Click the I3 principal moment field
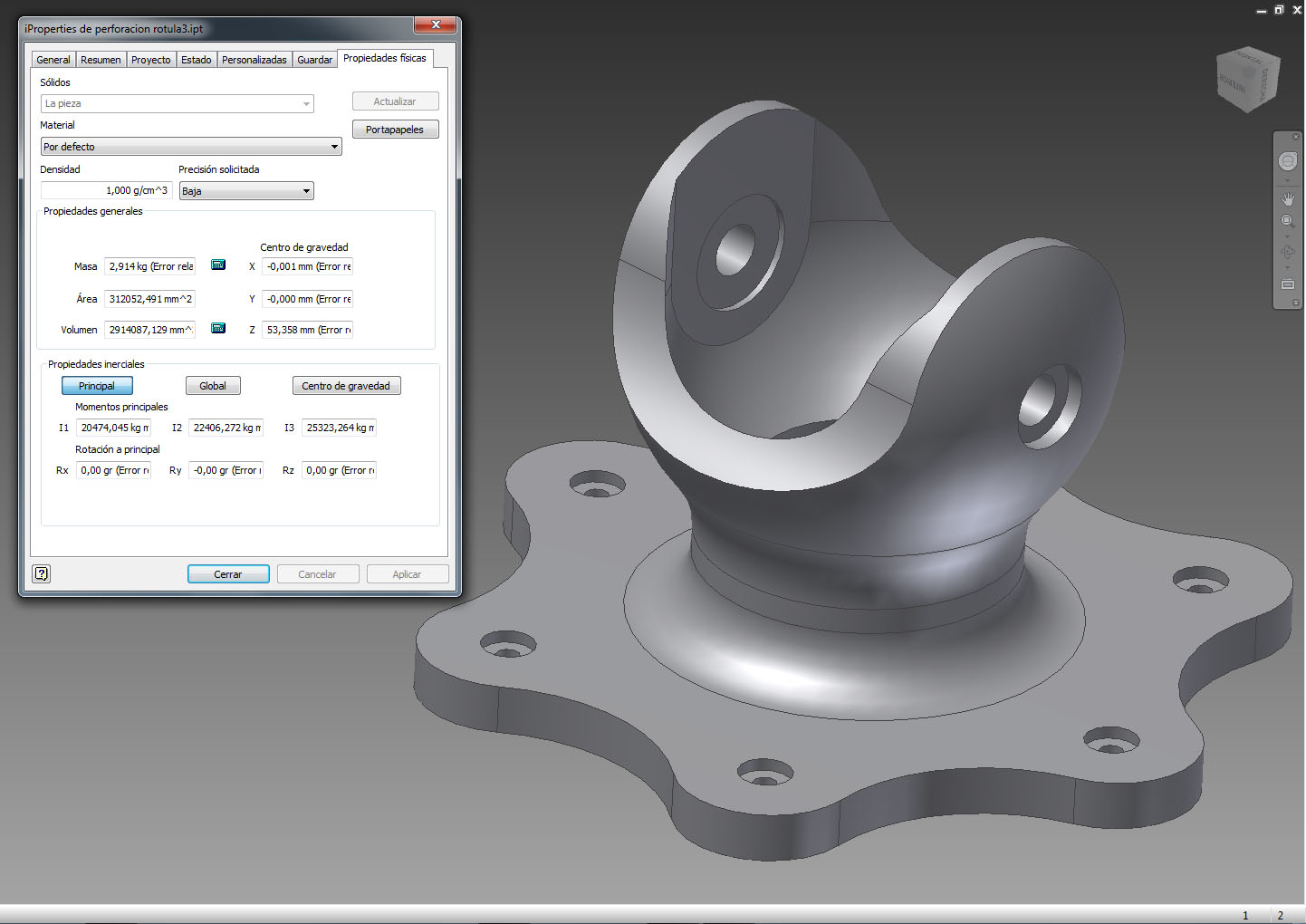The width and height of the screenshot is (1306, 924). tap(340, 428)
